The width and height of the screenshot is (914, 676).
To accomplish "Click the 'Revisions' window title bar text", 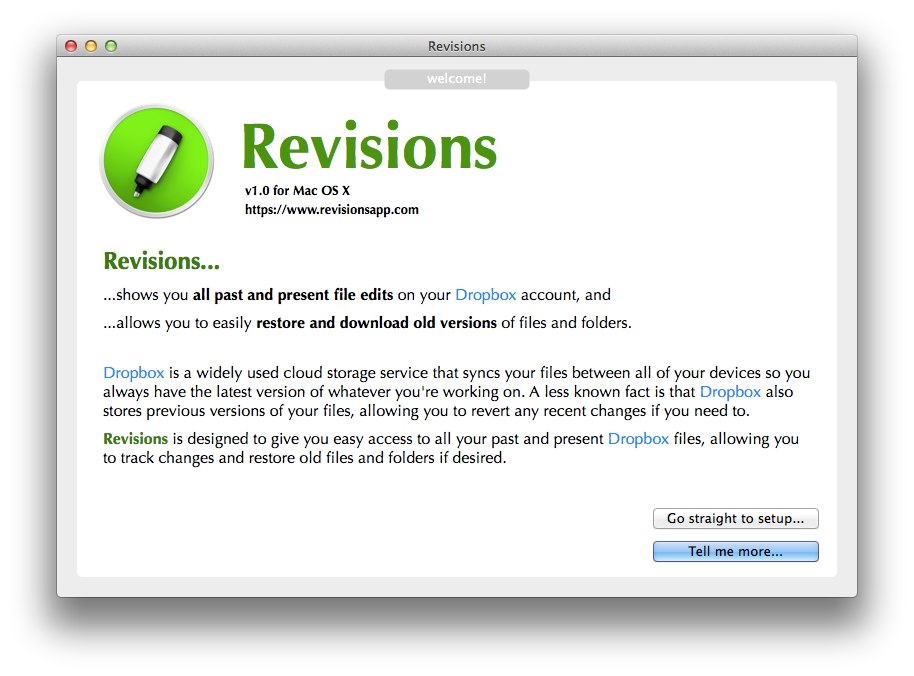I will 456,46.
